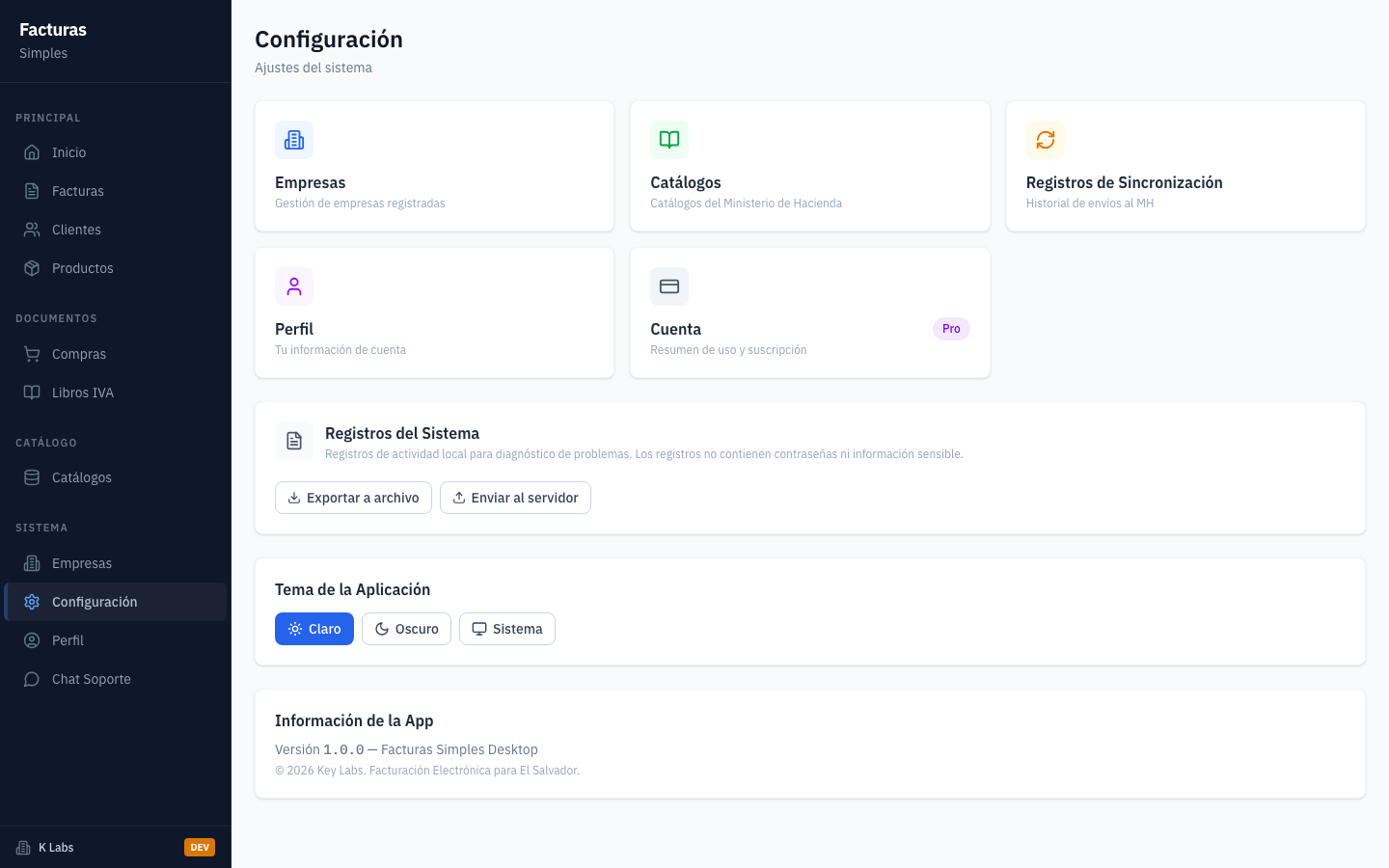The image size is (1389, 868).
Task: Click the DEV badge at sidebar bottom
Action: point(200,848)
